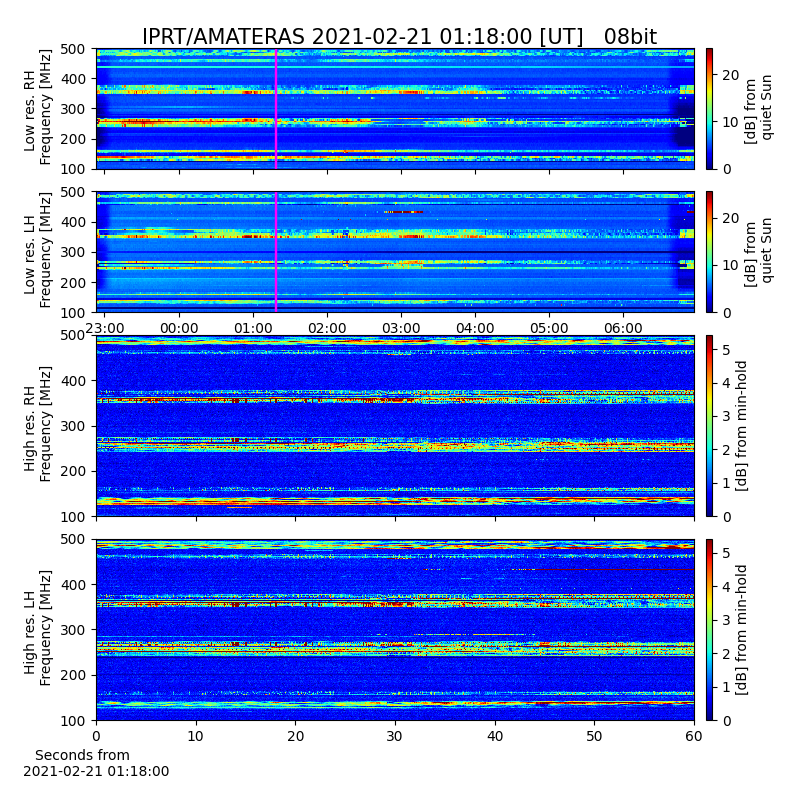Click the 23:00 tick label on the time axis
Image resolution: width=800 pixels, height=800 pixels.
coord(105,328)
